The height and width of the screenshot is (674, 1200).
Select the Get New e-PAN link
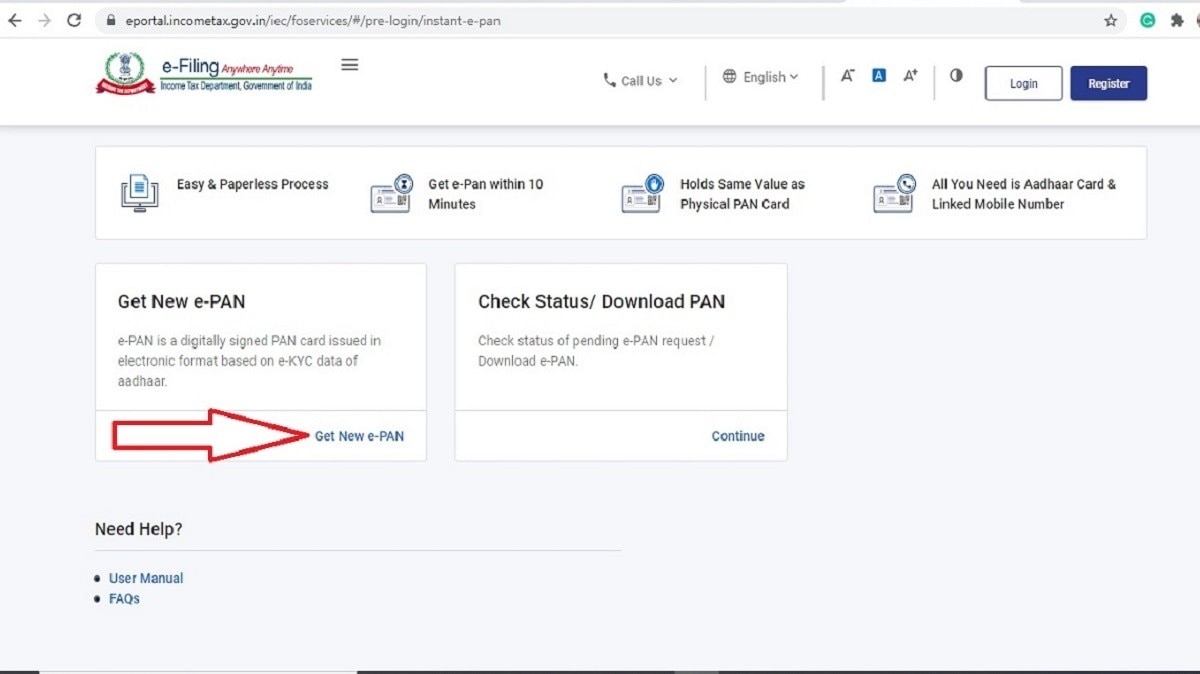[x=359, y=436]
